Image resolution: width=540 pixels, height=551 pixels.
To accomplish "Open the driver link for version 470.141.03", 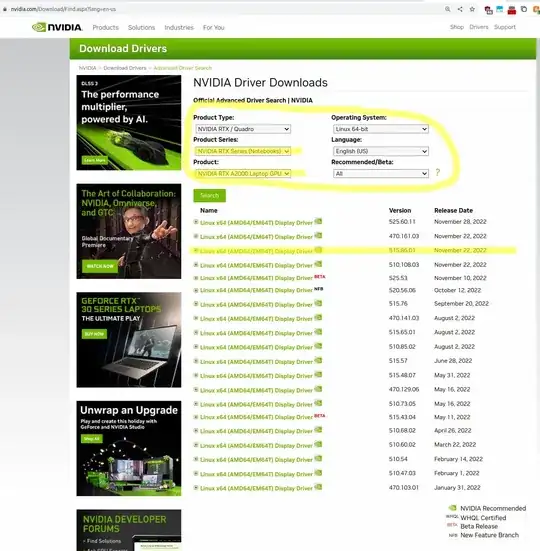I will click(256, 319).
